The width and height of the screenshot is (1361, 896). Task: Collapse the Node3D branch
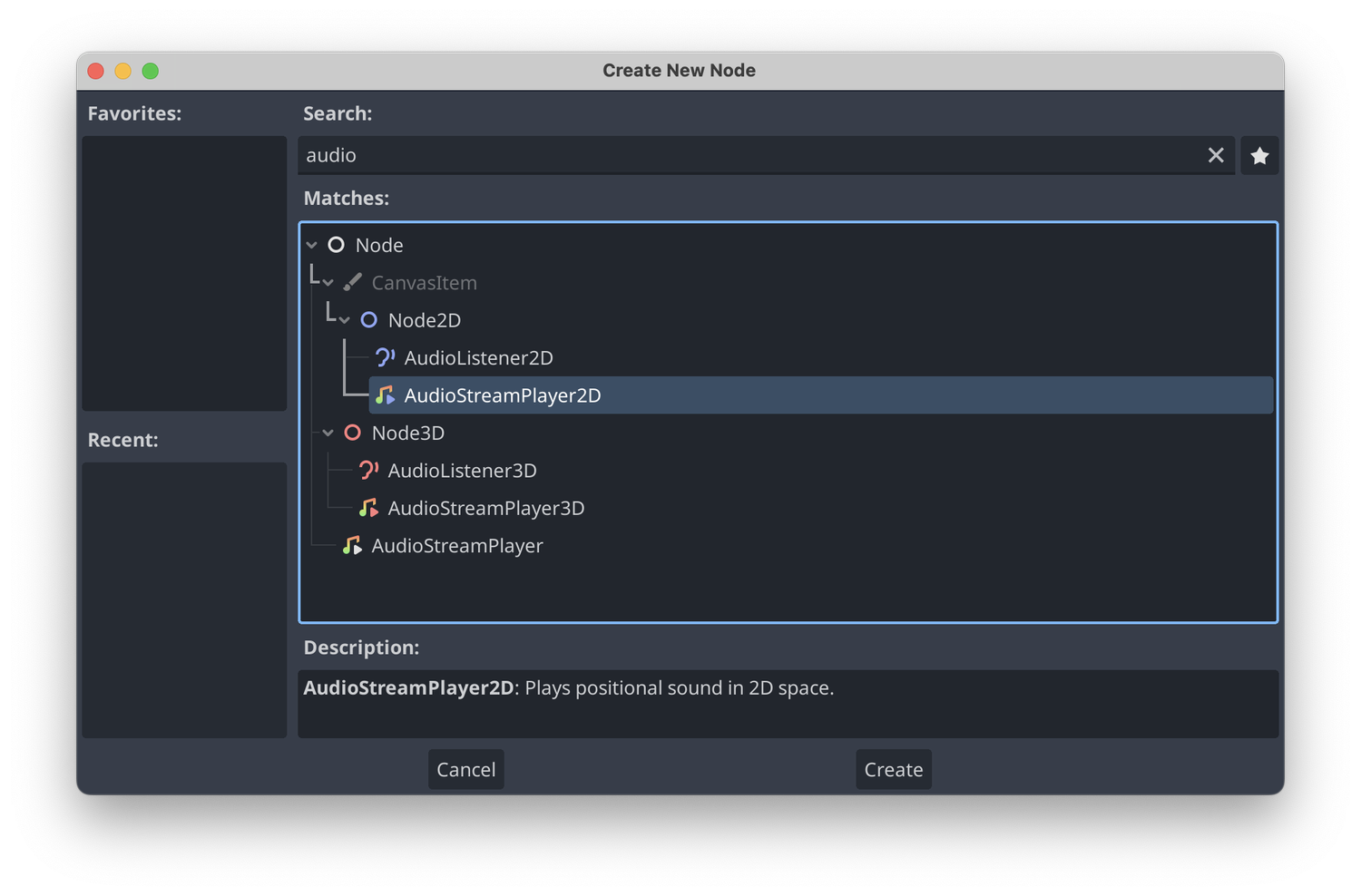[328, 433]
